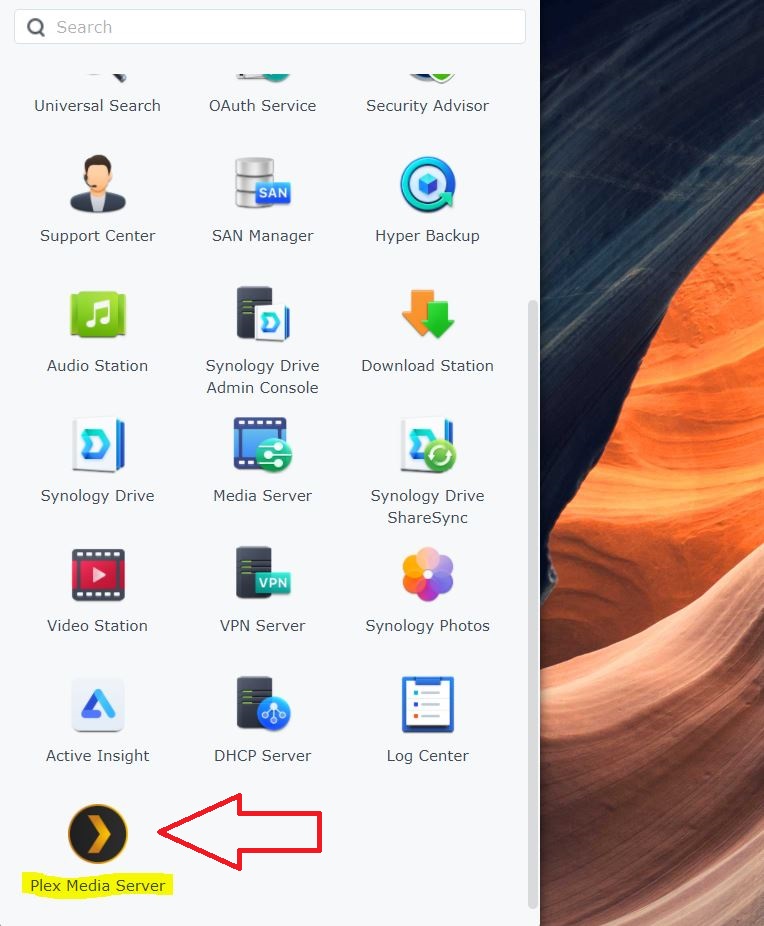This screenshot has height=926, width=764.
Task: Open Active Insight
Action: pyautogui.click(x=97, y=705)
